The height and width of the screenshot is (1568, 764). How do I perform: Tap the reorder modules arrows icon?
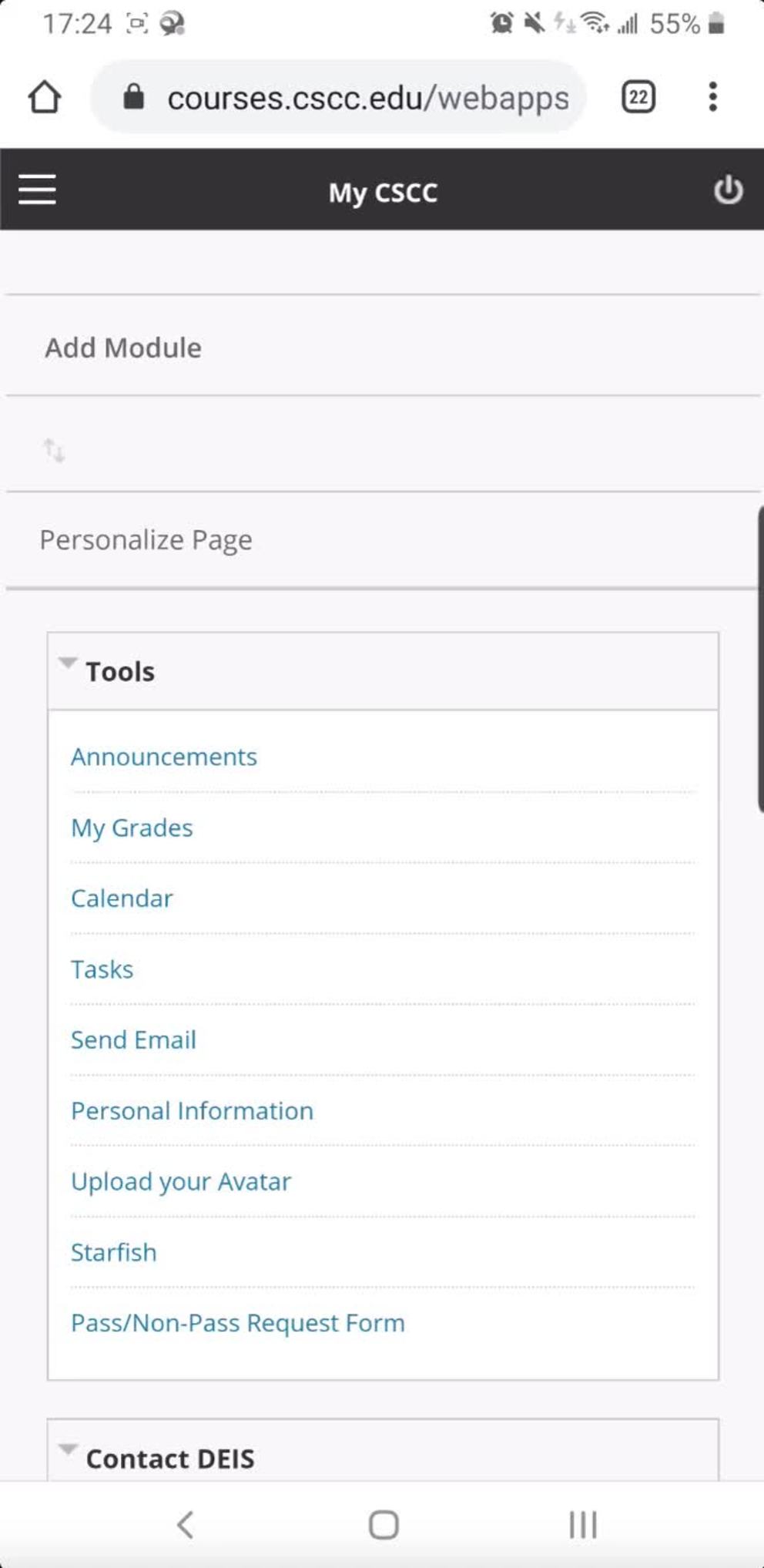[54, 449]
